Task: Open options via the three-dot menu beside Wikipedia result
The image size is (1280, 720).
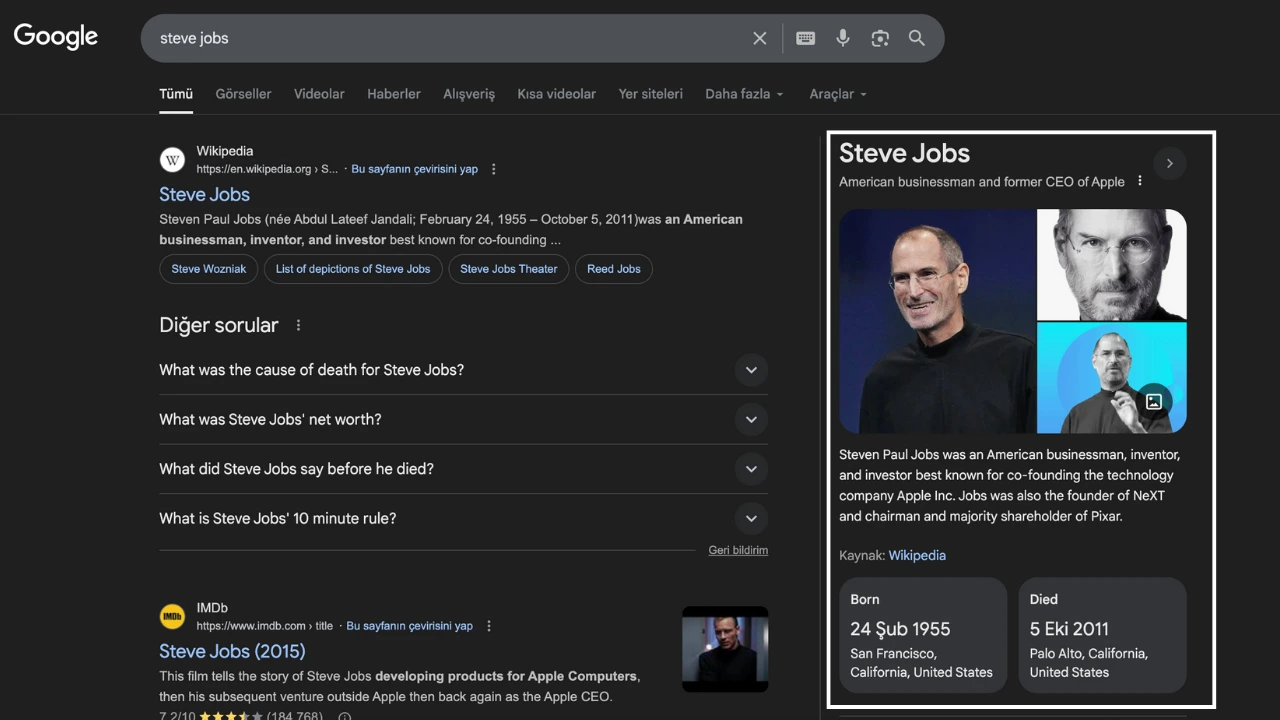Action: [x=493, y=169]
